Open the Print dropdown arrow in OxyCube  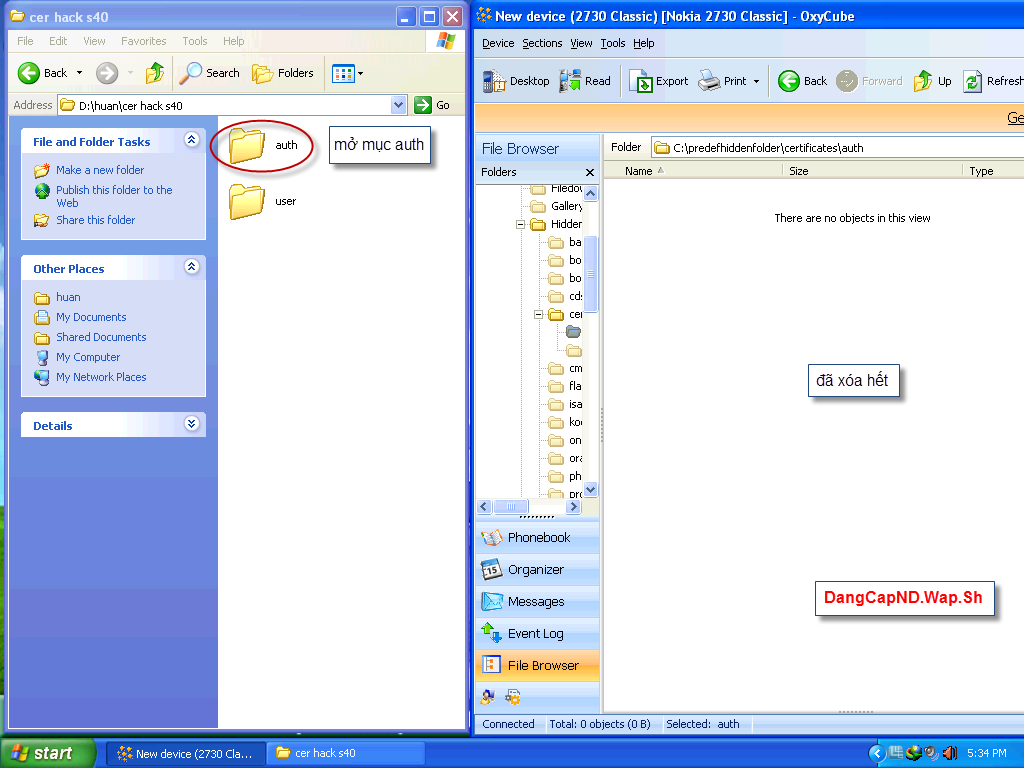point(757,82)
